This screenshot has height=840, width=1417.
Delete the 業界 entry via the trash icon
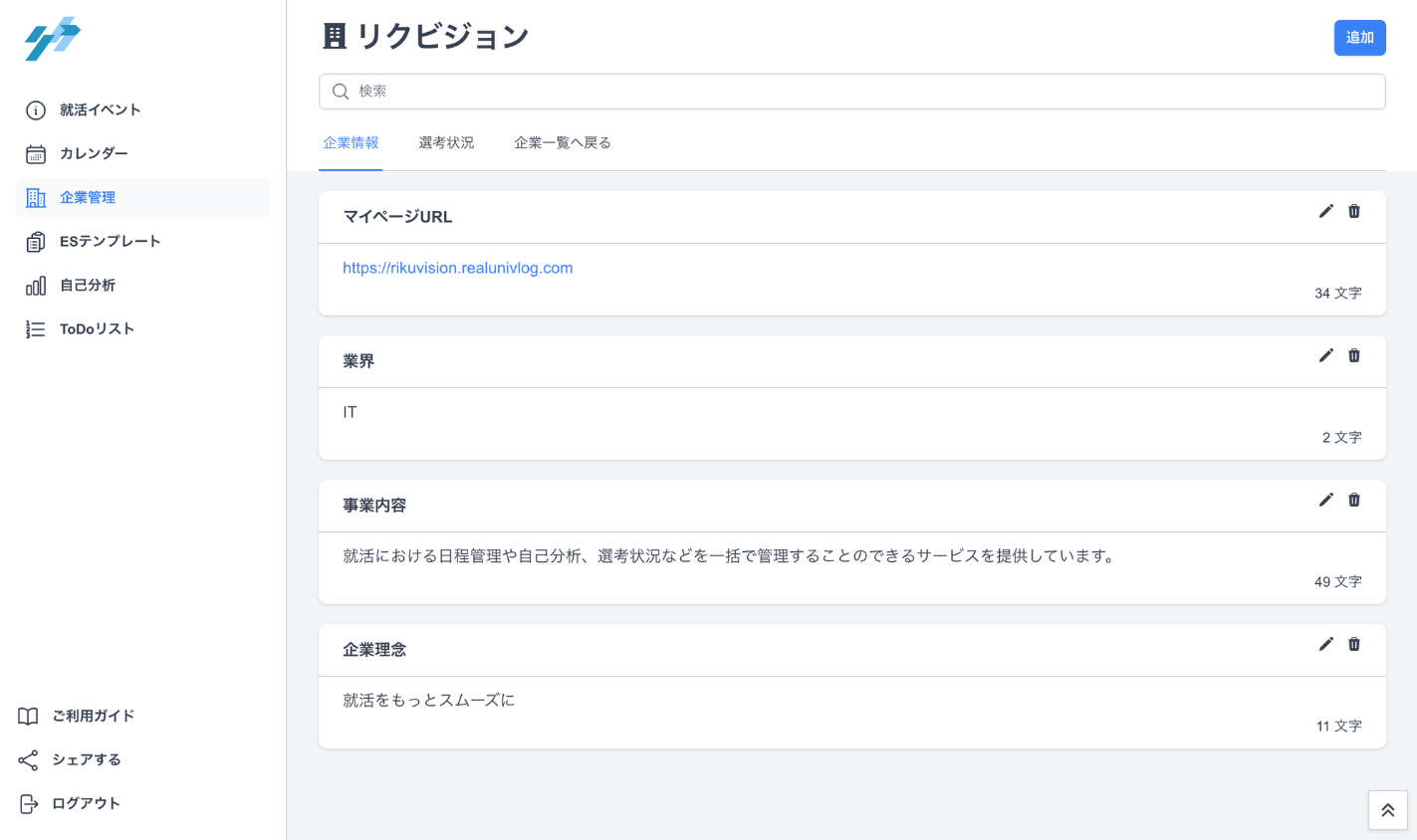point(1354,355)
